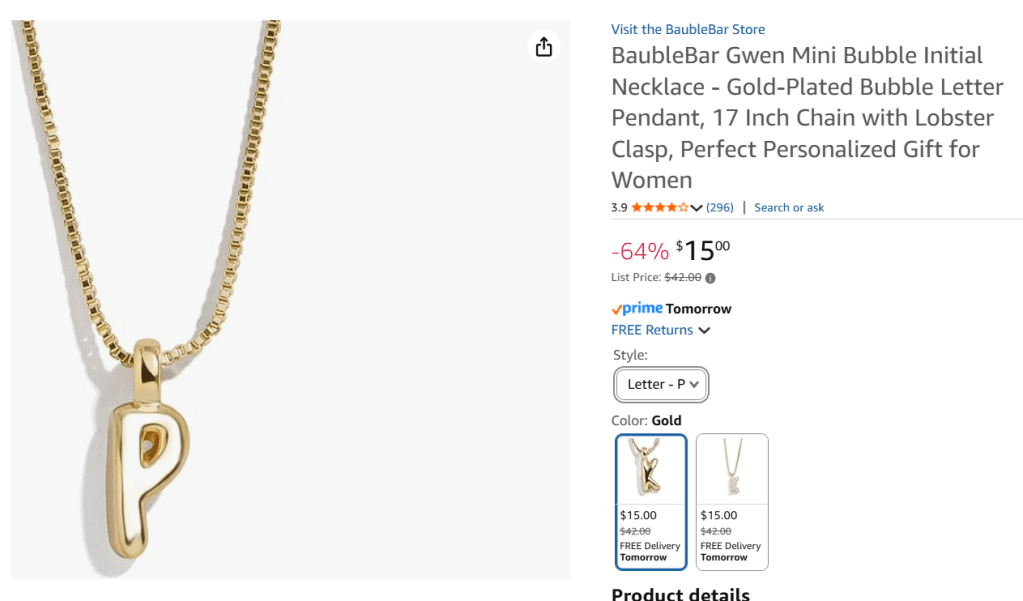1023x601 pixels.
Task: Open the Letter - P style dropdown
Action: point(661,384)
